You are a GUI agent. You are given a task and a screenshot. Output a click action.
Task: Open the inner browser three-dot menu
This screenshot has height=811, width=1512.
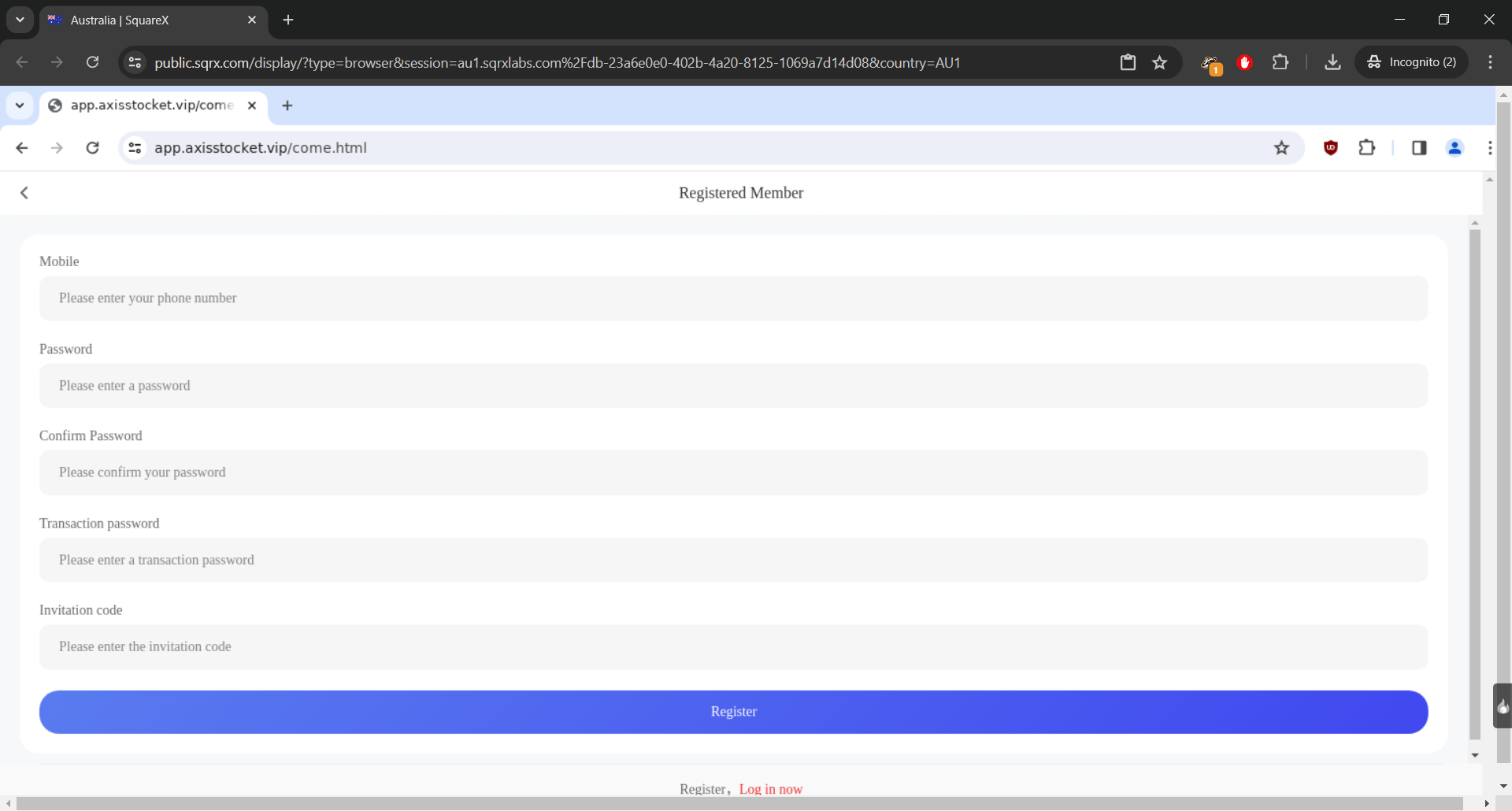pos(1489,148)
